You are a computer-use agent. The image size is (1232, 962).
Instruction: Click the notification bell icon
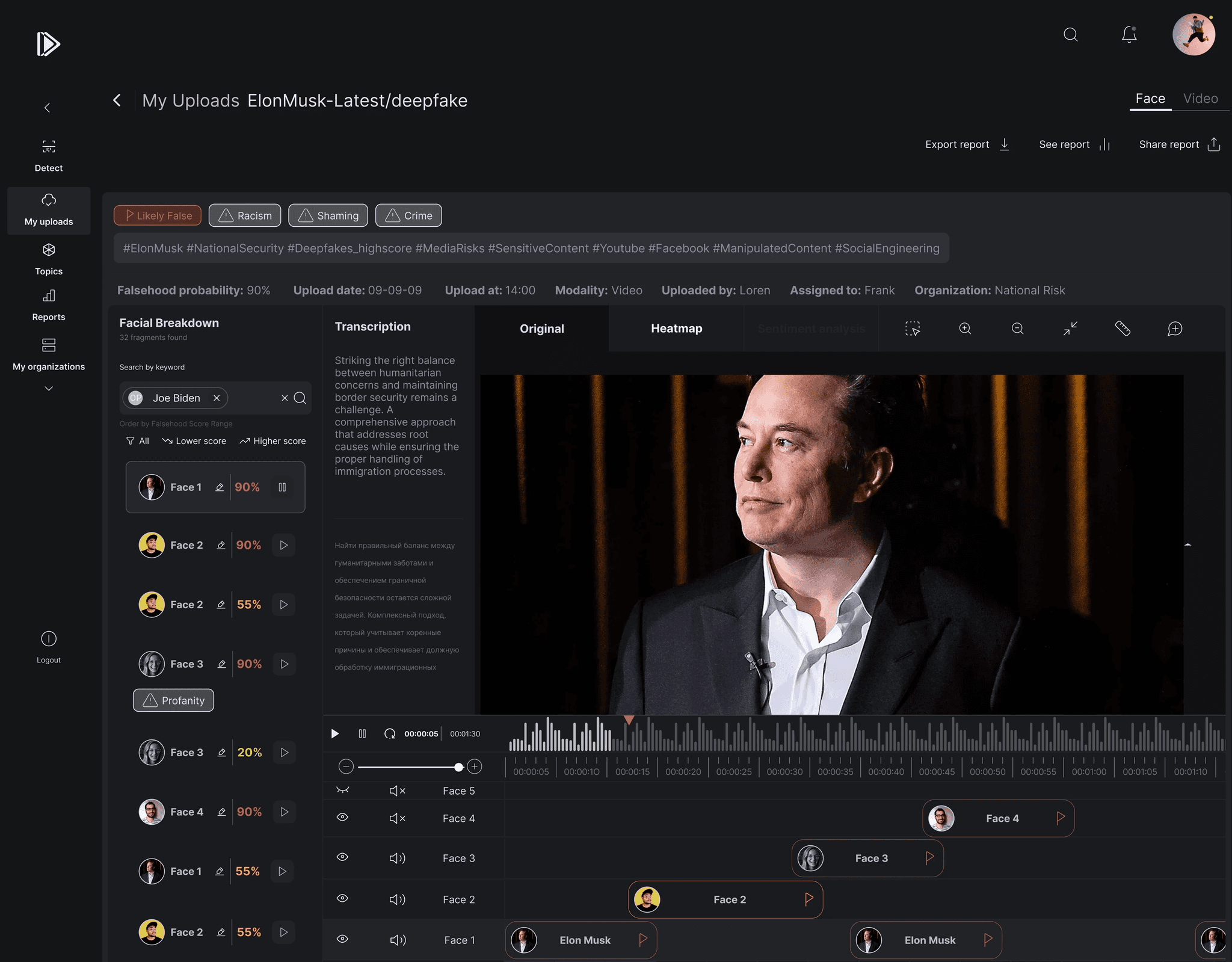[x=1129, y=35]
